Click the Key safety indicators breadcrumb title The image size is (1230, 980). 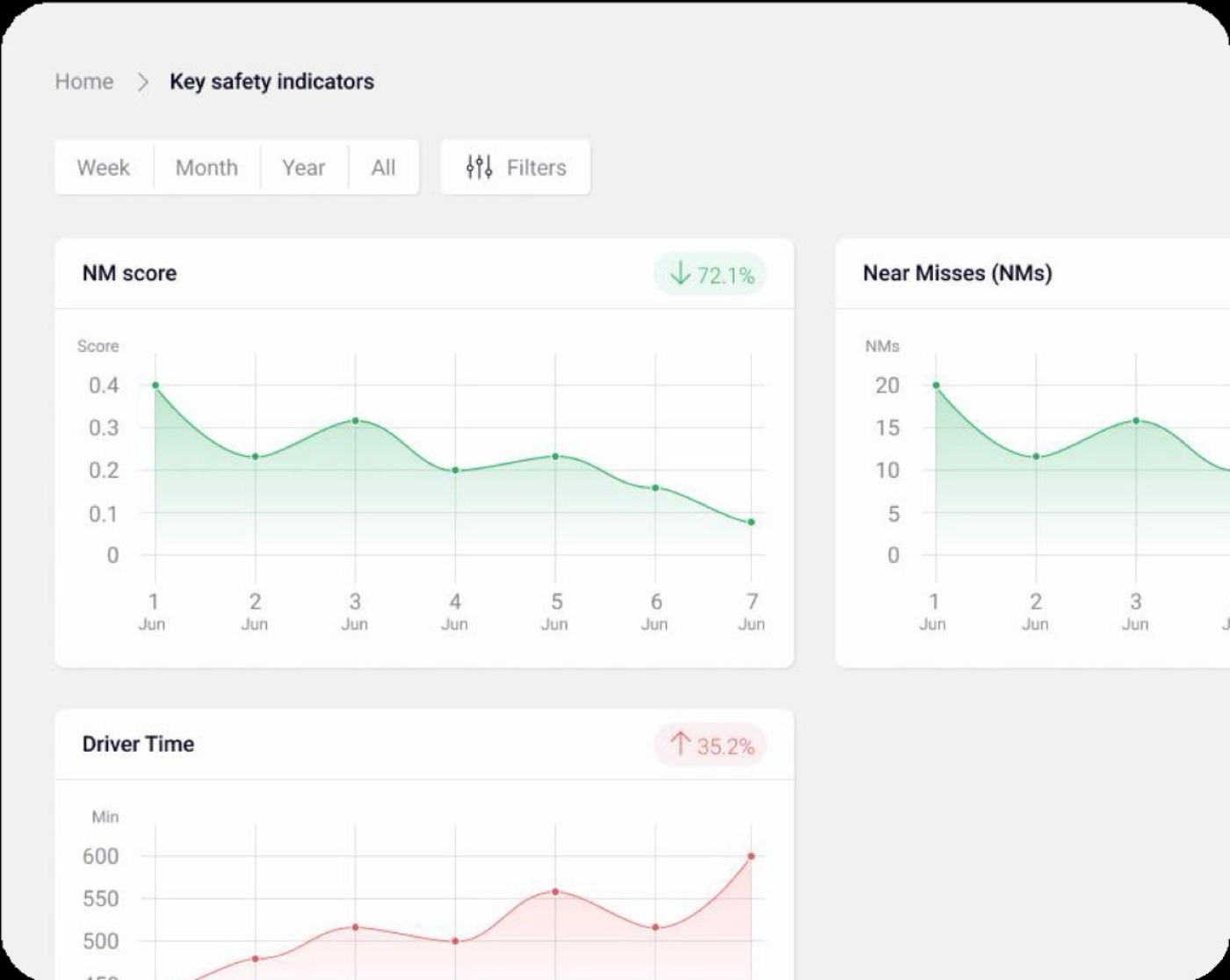(x=272, y=82)
